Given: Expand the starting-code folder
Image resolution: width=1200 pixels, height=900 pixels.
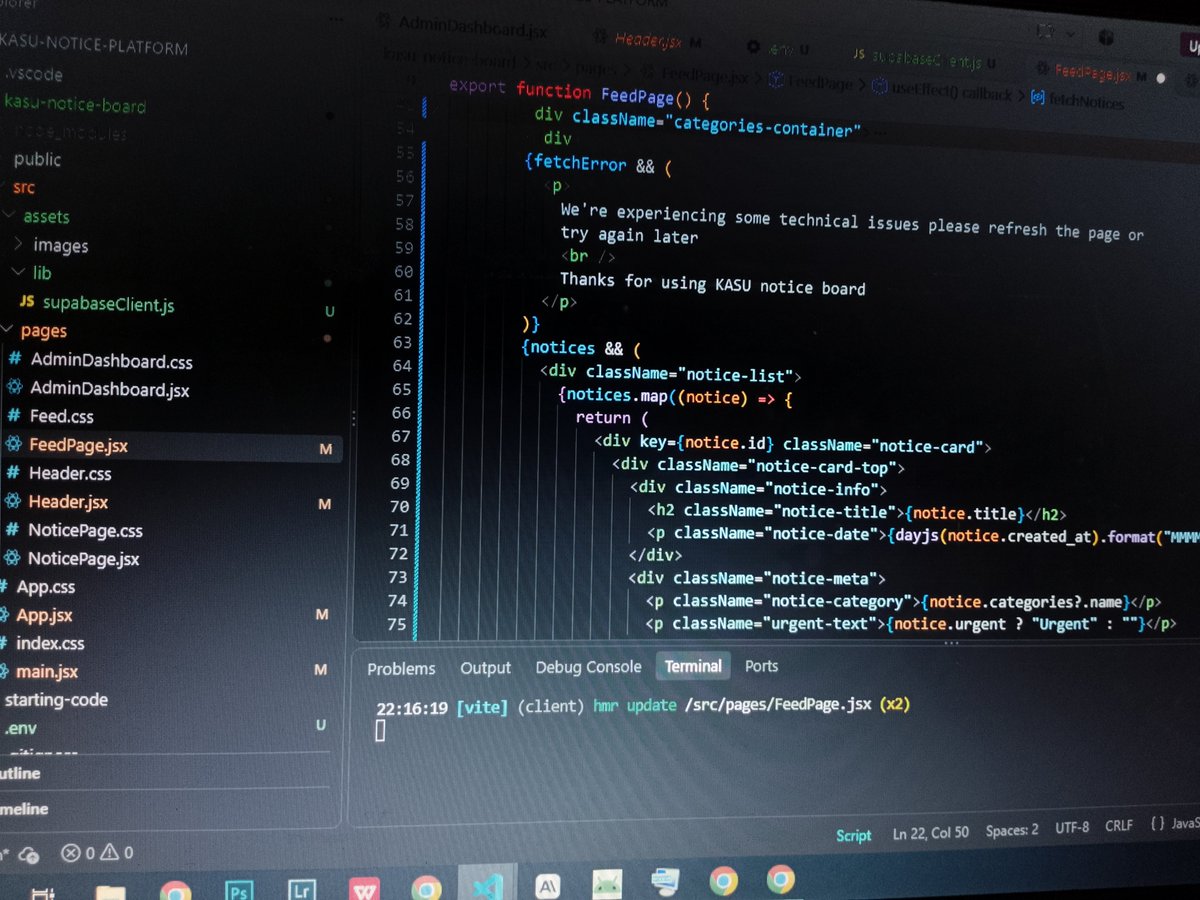Looking at the screenshot, I should tap(55, 699).
